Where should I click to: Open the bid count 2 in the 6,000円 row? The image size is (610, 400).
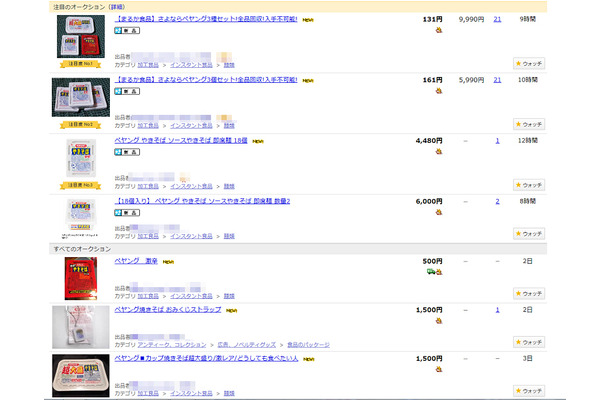click(x=497, y=201)
